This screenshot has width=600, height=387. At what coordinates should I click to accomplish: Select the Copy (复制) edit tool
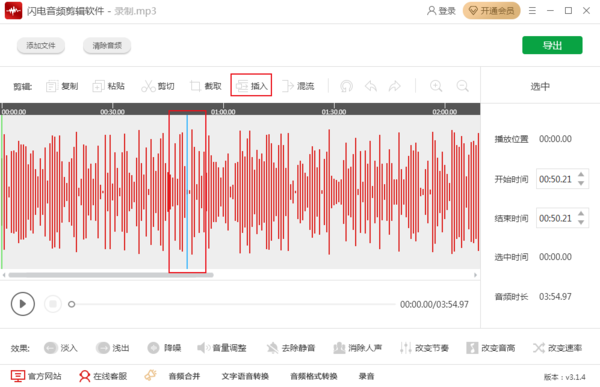tap(62, 86)
